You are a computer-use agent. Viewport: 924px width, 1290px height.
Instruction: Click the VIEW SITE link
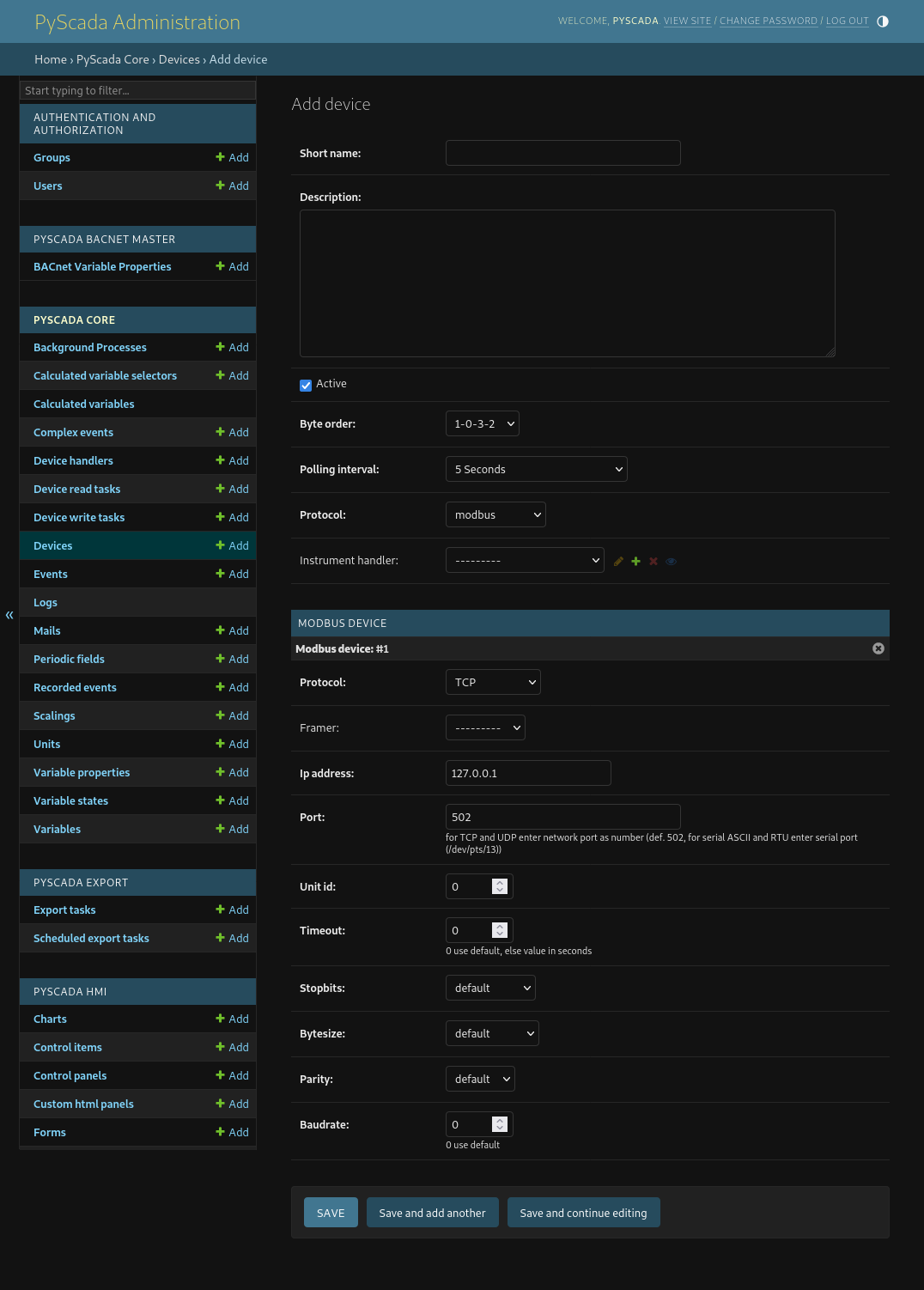point(688,21)
